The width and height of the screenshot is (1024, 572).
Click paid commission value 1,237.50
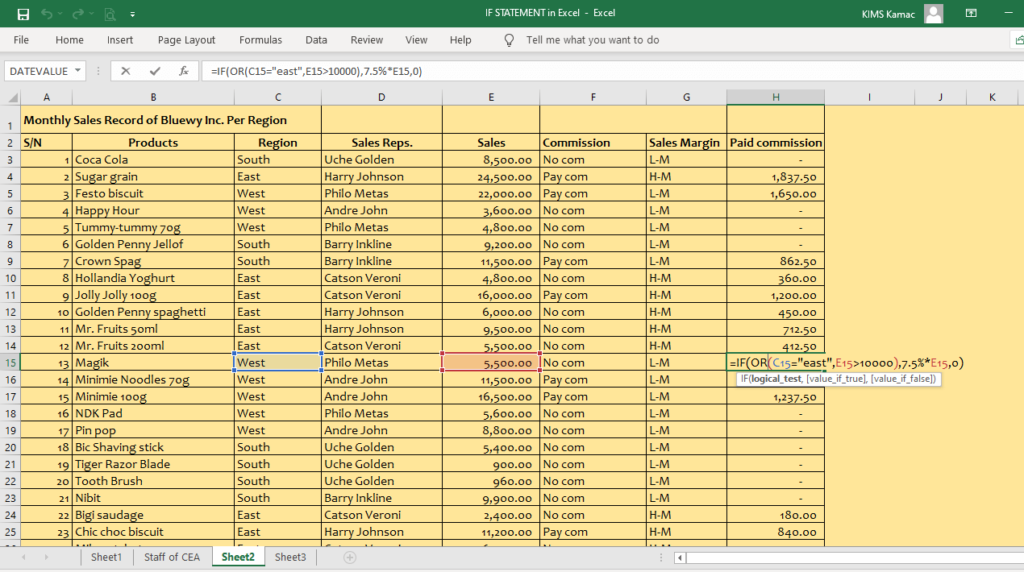pyautogui.click(x=776, y=396)
